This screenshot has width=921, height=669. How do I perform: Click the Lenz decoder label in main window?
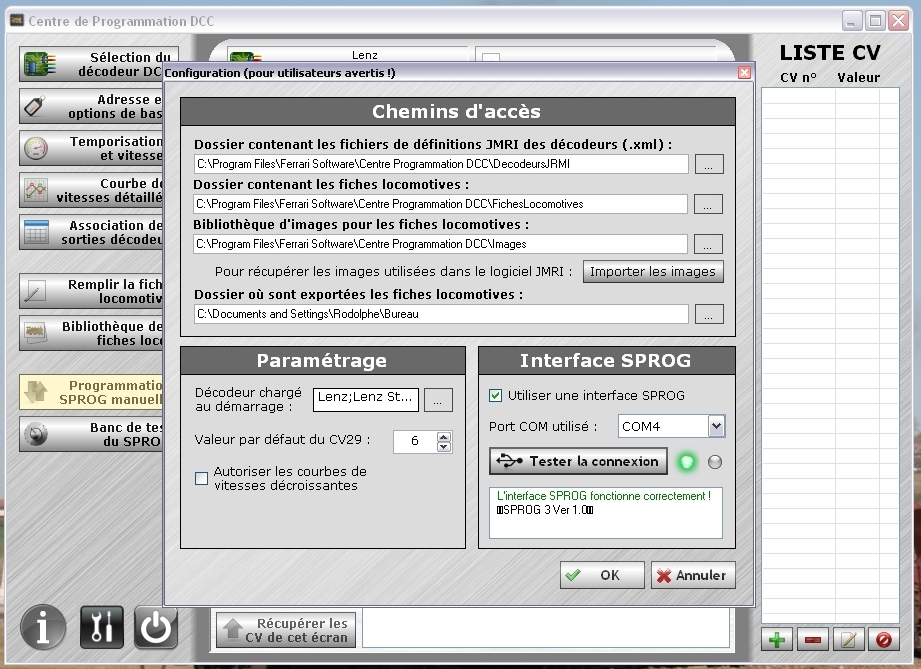coord(365,55)
